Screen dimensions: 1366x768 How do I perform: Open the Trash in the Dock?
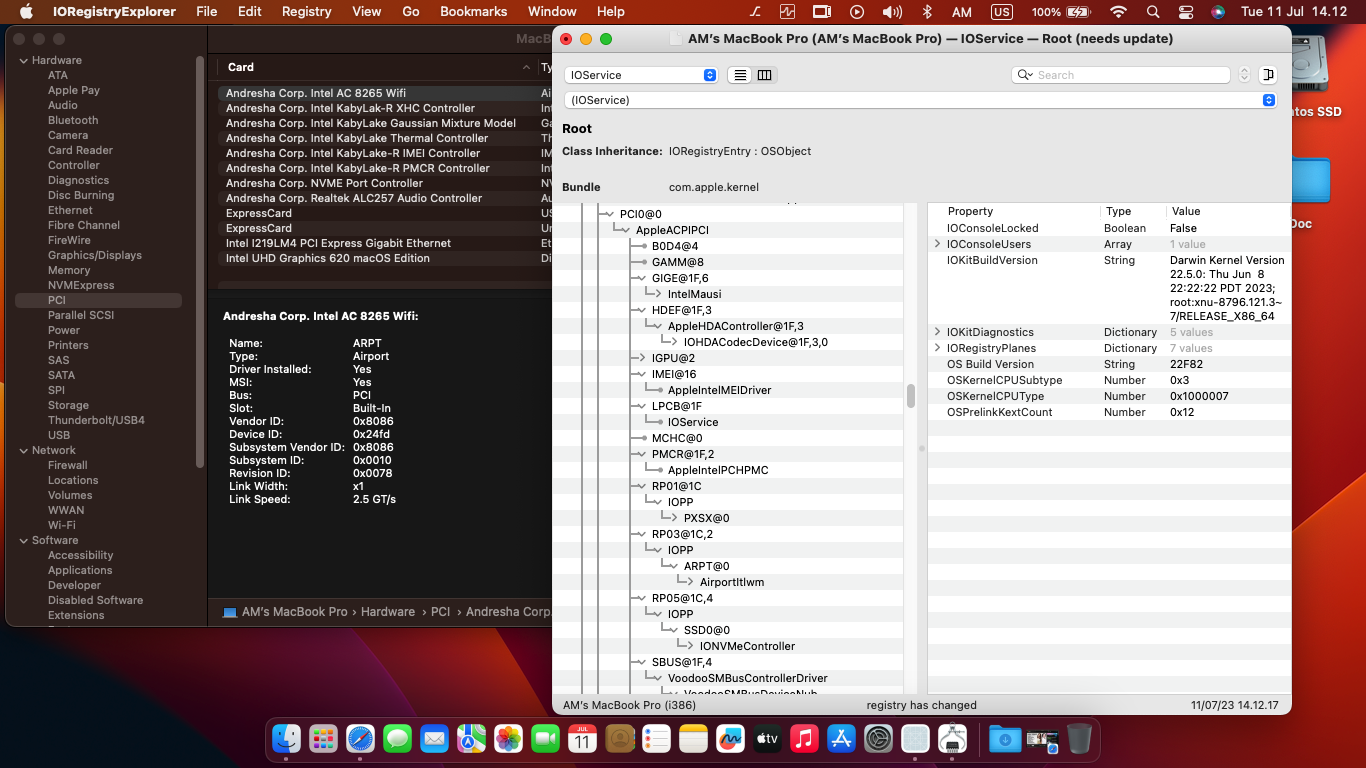coord(1079,739)
